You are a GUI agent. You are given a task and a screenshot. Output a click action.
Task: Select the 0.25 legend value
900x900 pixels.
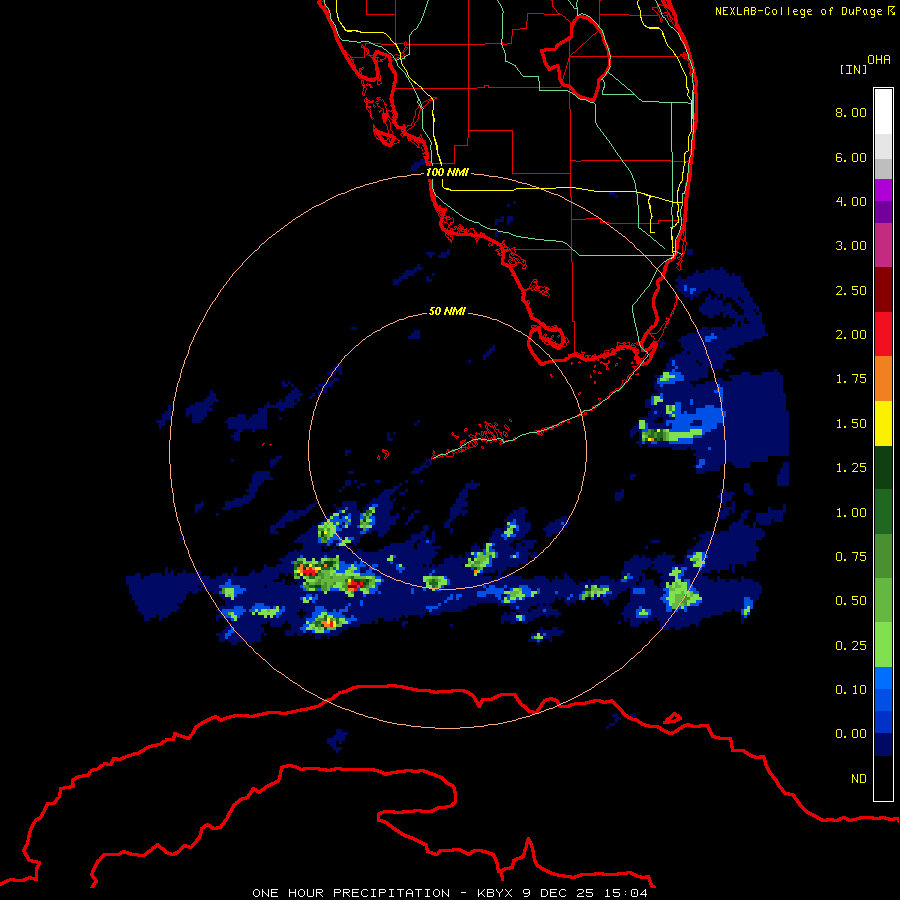pos(851,646)
